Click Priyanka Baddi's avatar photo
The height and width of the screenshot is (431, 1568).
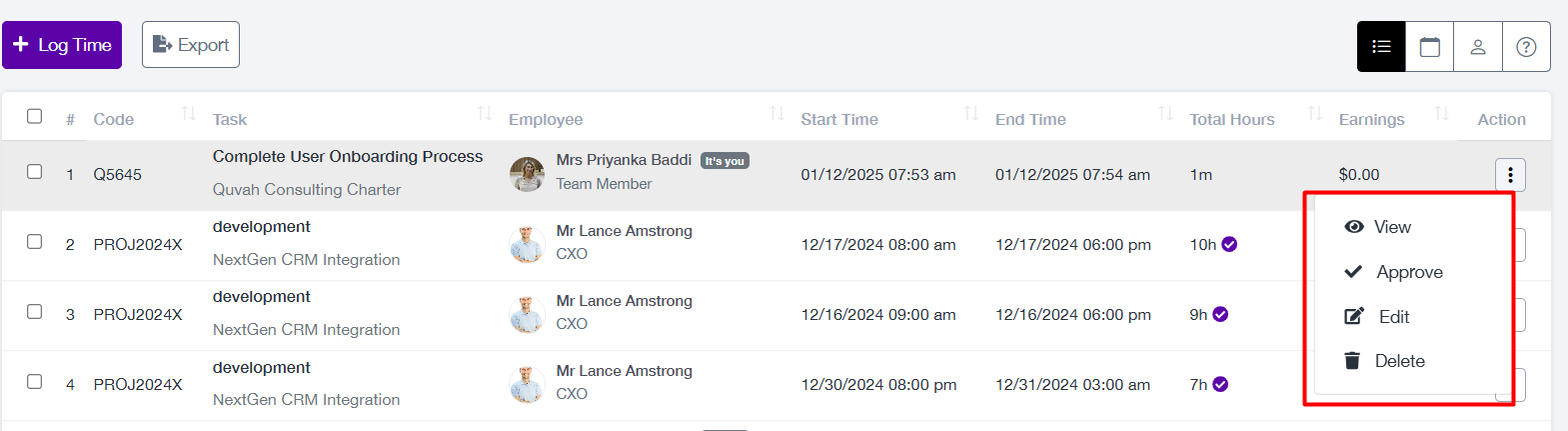[527, 174]
